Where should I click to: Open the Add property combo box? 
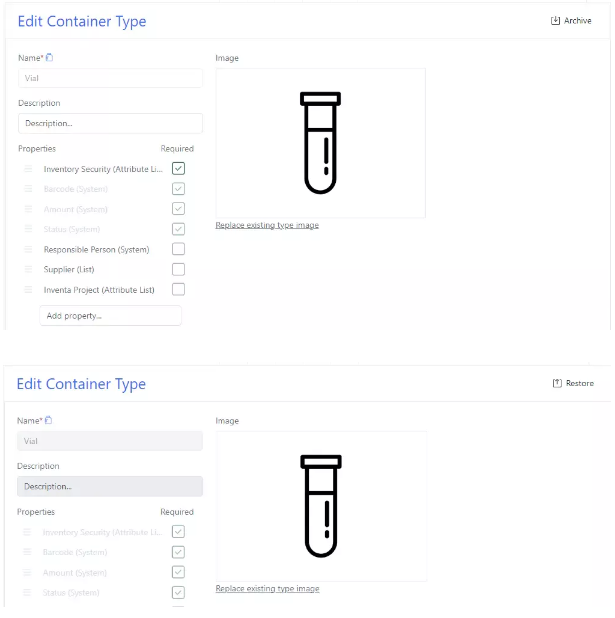click(110, 316)
